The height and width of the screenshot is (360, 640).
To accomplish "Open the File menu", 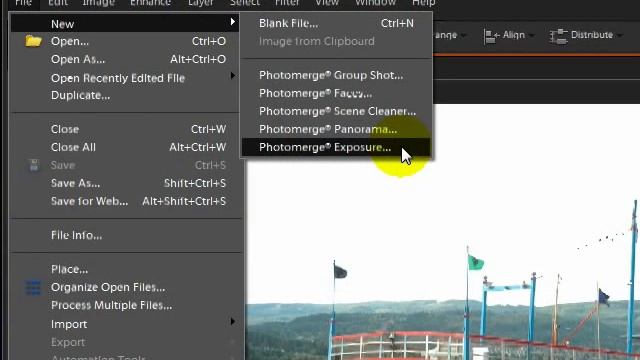I will coord(23,3).
